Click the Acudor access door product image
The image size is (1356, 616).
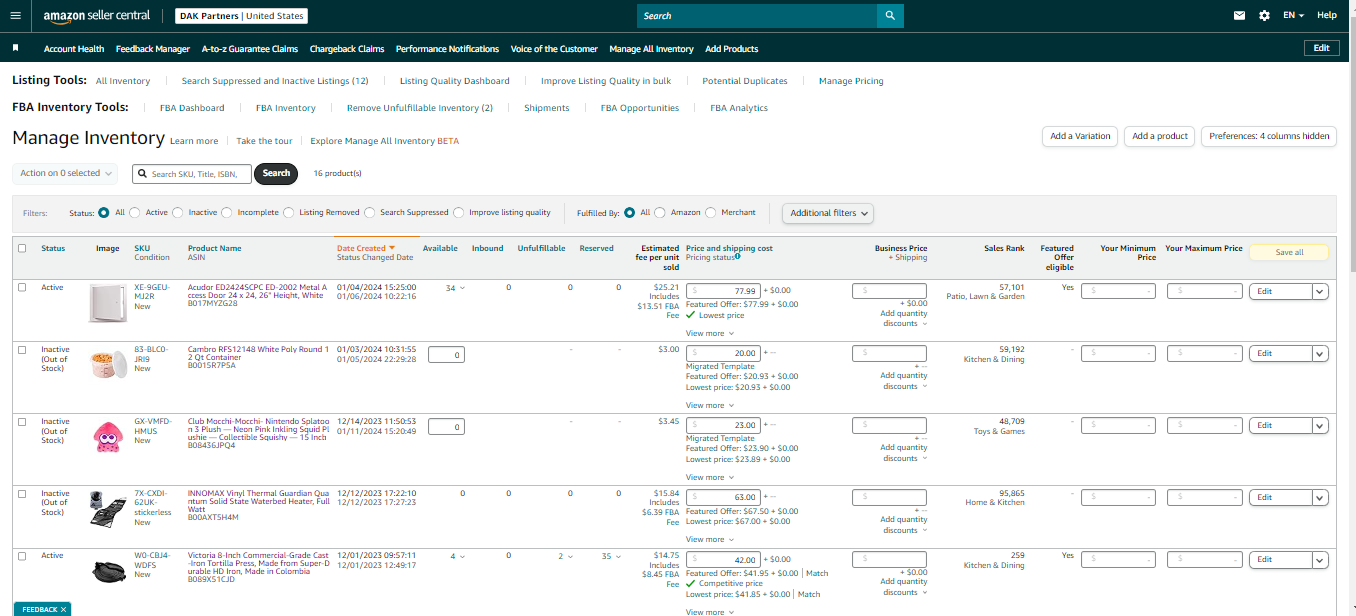coord(107,302)
